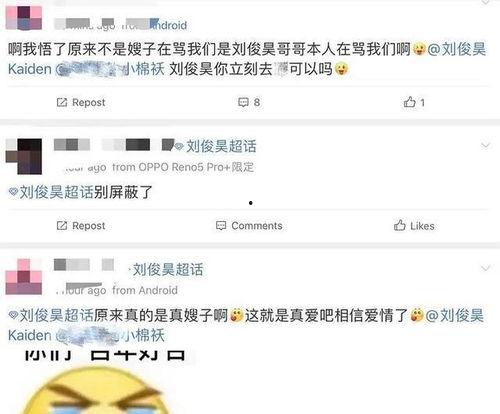Open 刘俊昊超话 tag beside second username
Screen dimensions: 500x414
(216, 146)
